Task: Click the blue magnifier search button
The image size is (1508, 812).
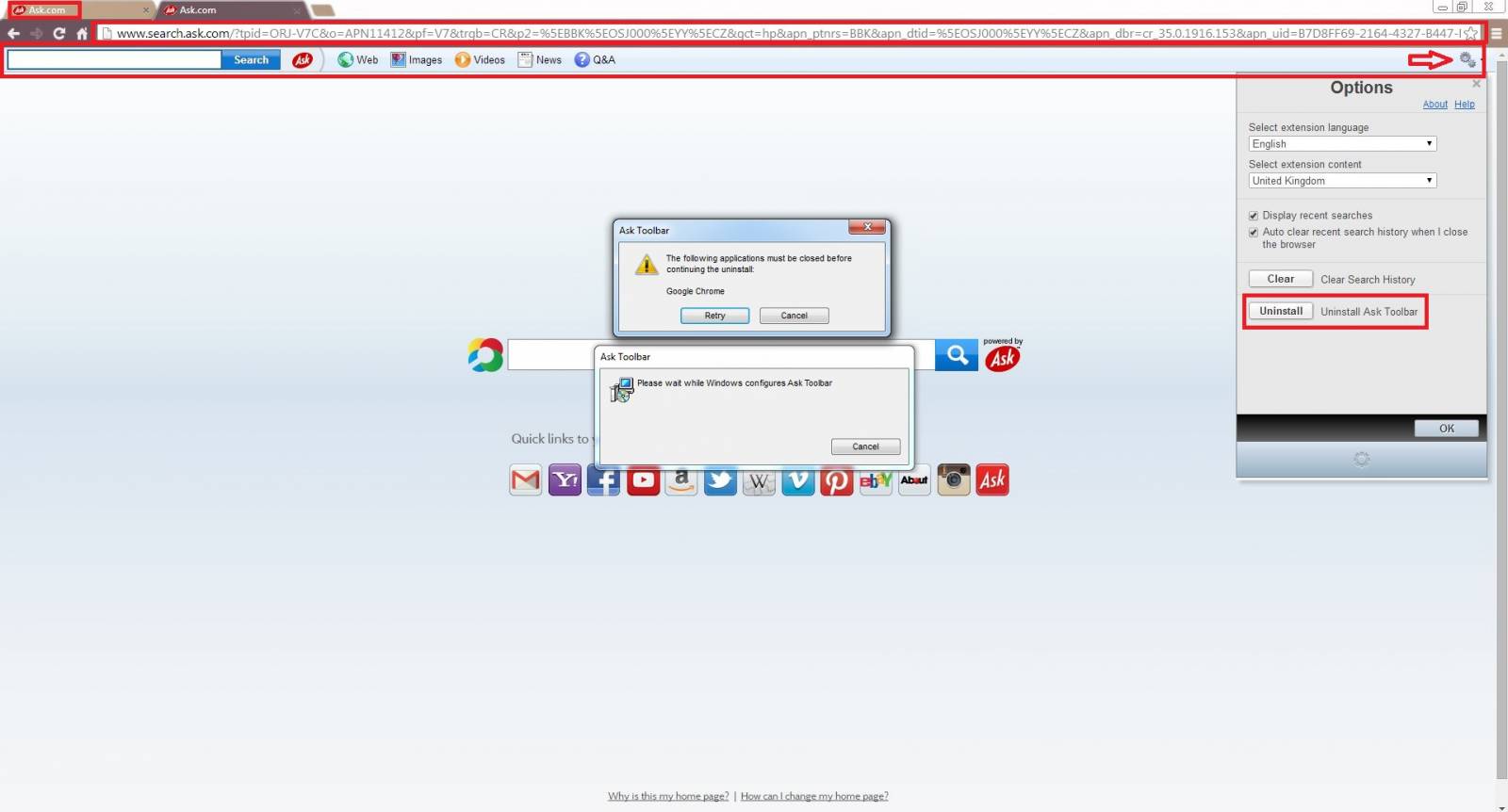Action: click(x=957, y=355)
